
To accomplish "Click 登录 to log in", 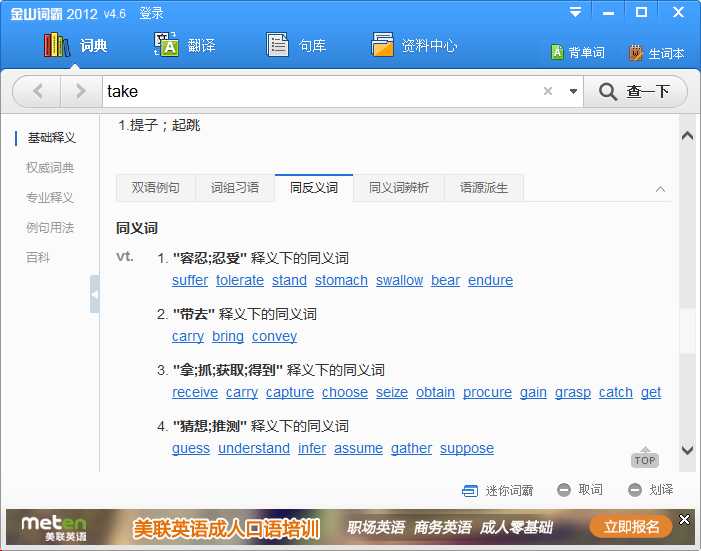I will click(x=151, y=13).
